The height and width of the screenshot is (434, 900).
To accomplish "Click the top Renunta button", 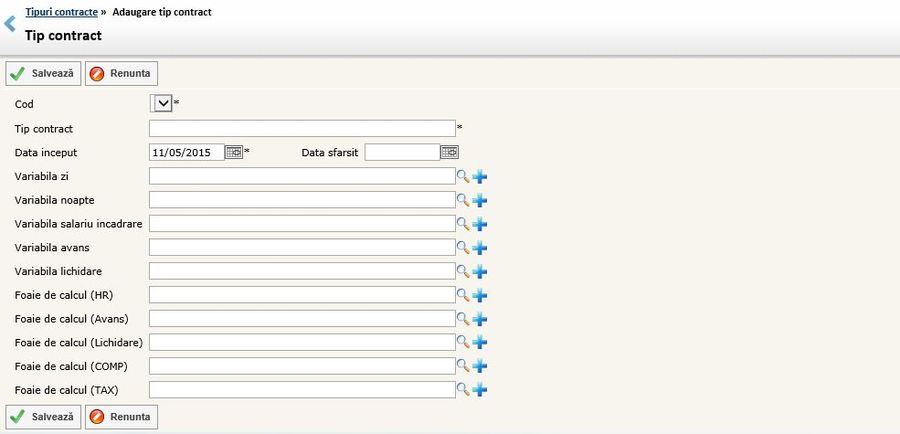I will pos(121,74).
